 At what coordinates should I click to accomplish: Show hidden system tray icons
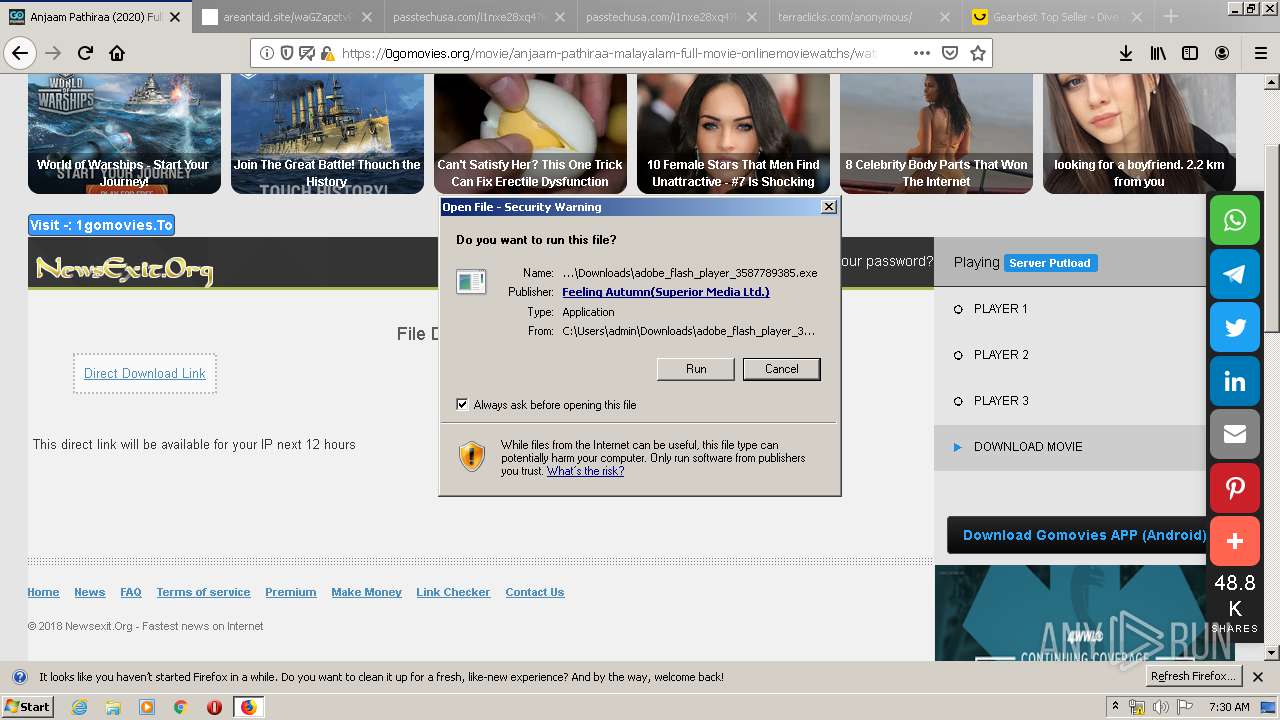pyautogui.click(x=1115, y=707)
